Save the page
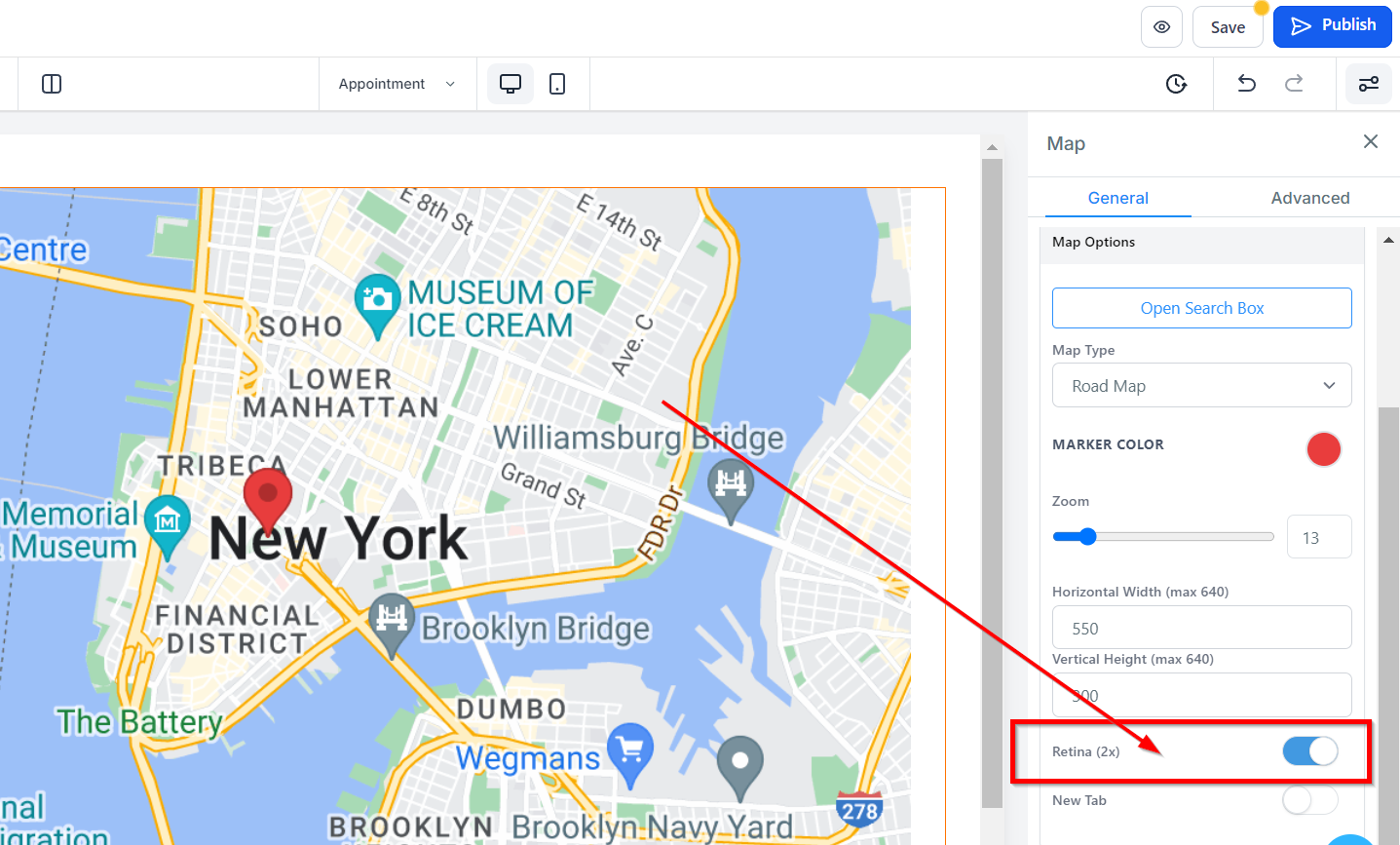This screenshot has width=1400, height=845. (1228, 27)
